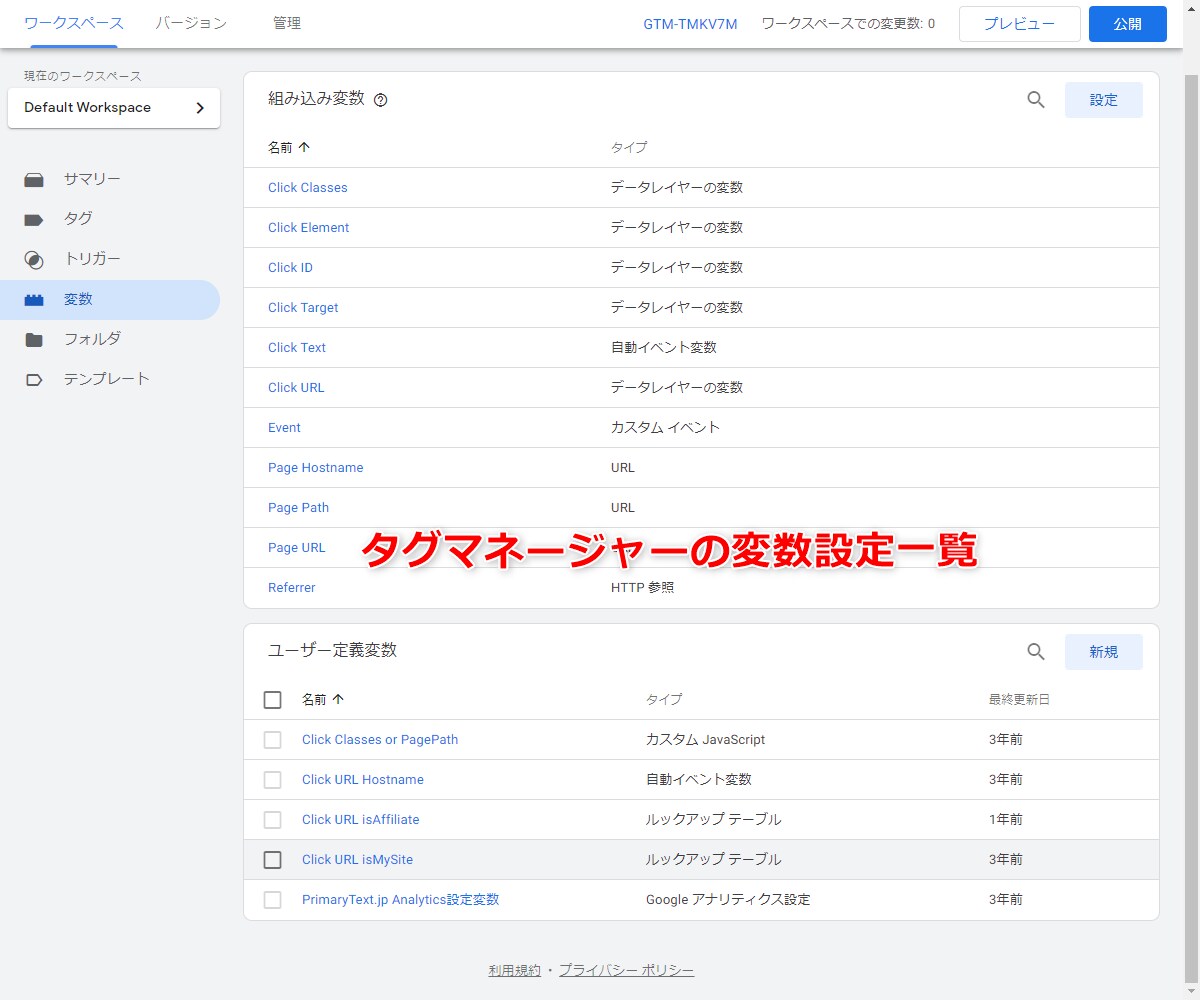Image resolution: width=1200 pixels, height=1000 pixels.
Task: Check the Click URL Hostname row
Action: [272, 780]
